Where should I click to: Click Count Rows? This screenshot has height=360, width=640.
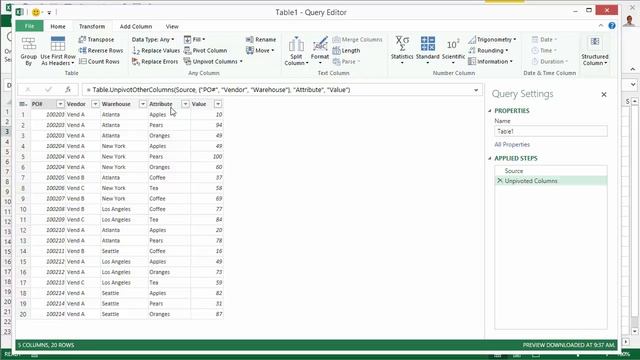[x=99, y=62]
